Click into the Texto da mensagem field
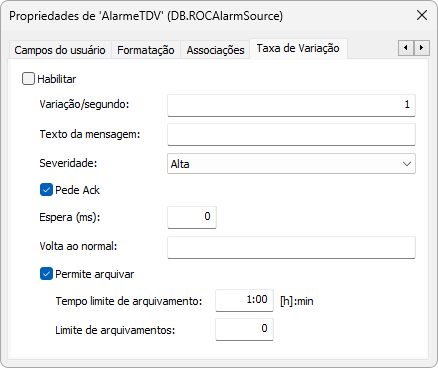Screen dimensions: 438x368 click(x=291, y=134)
